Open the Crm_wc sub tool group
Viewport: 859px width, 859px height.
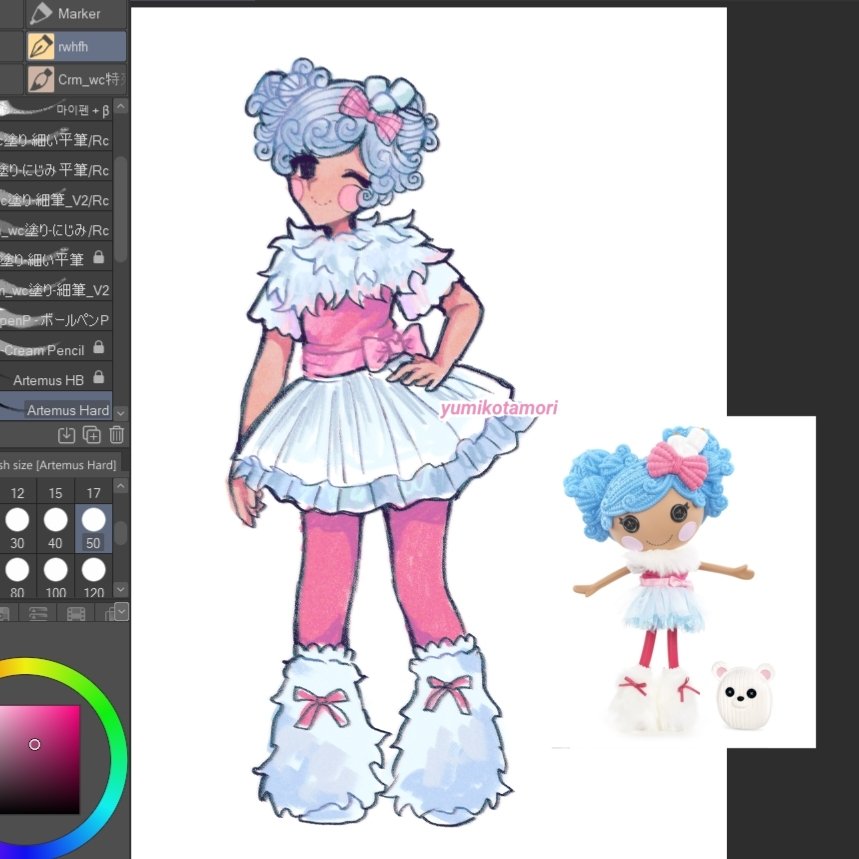(76, 79)
